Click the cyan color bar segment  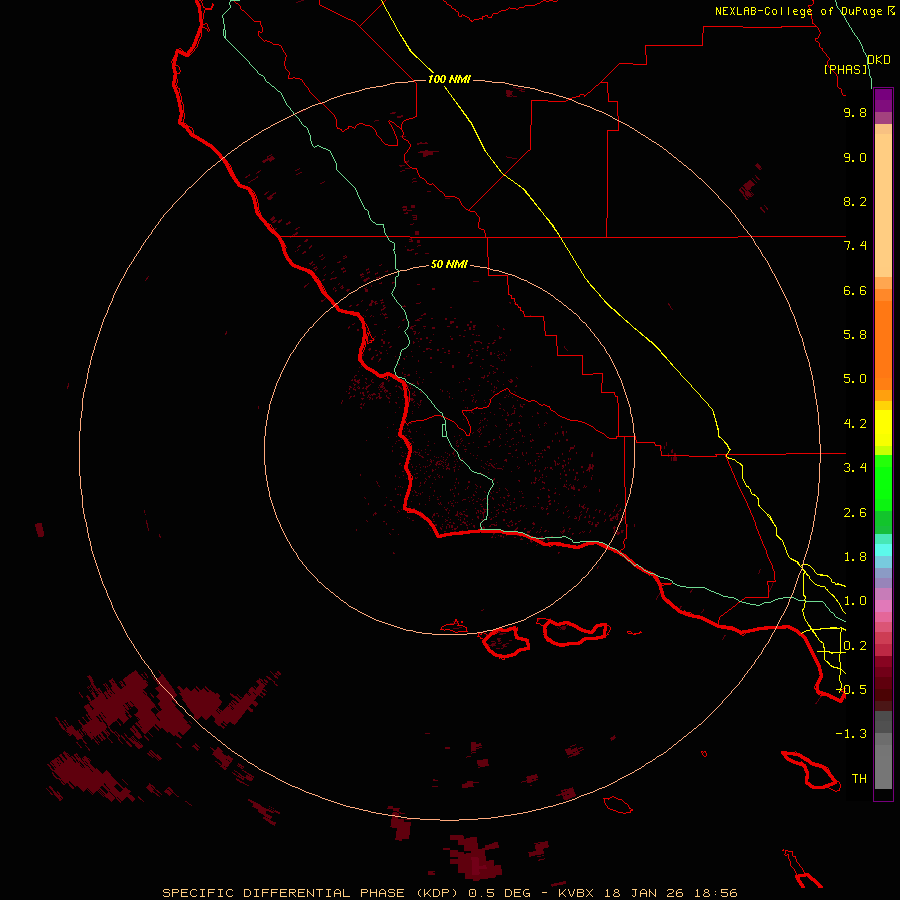(883, 549)
